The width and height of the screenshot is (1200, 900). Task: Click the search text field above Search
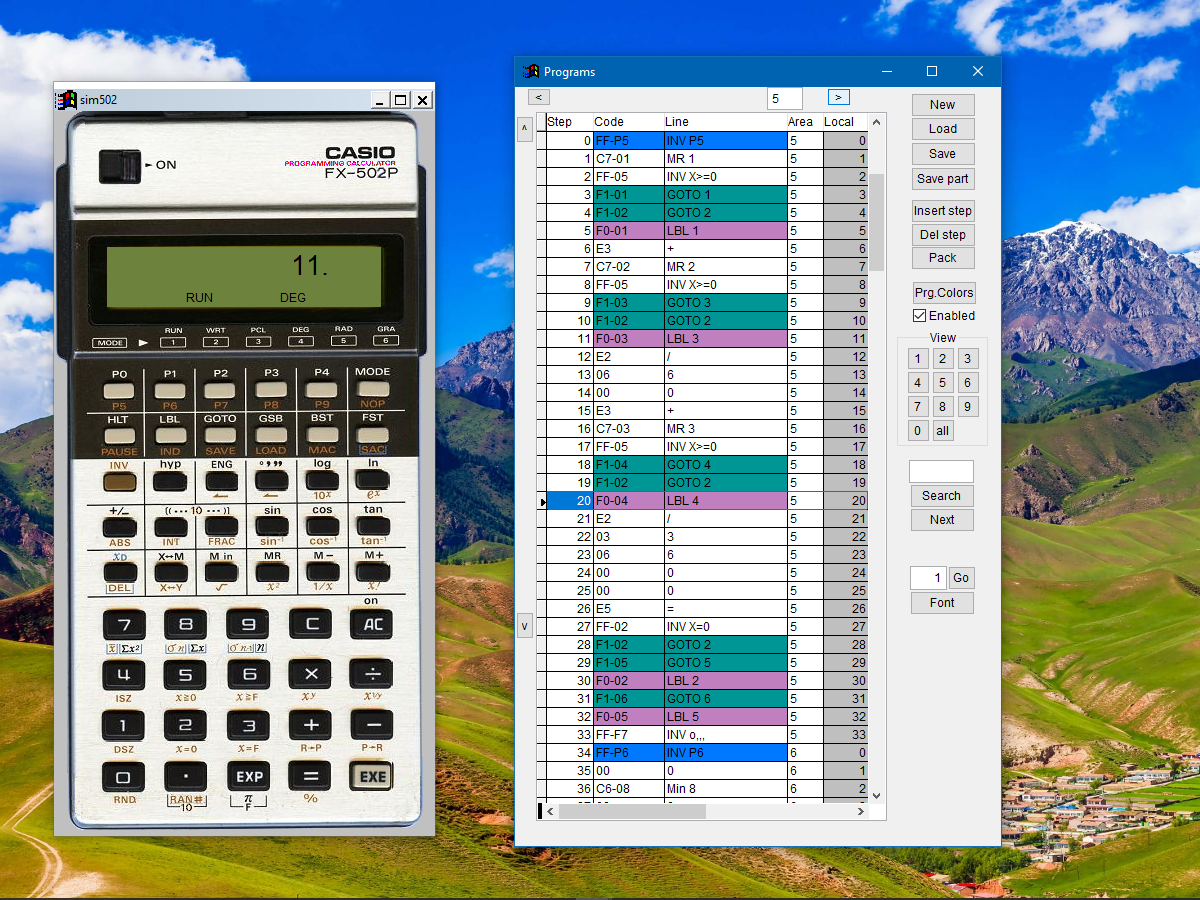tap(941, 471)
